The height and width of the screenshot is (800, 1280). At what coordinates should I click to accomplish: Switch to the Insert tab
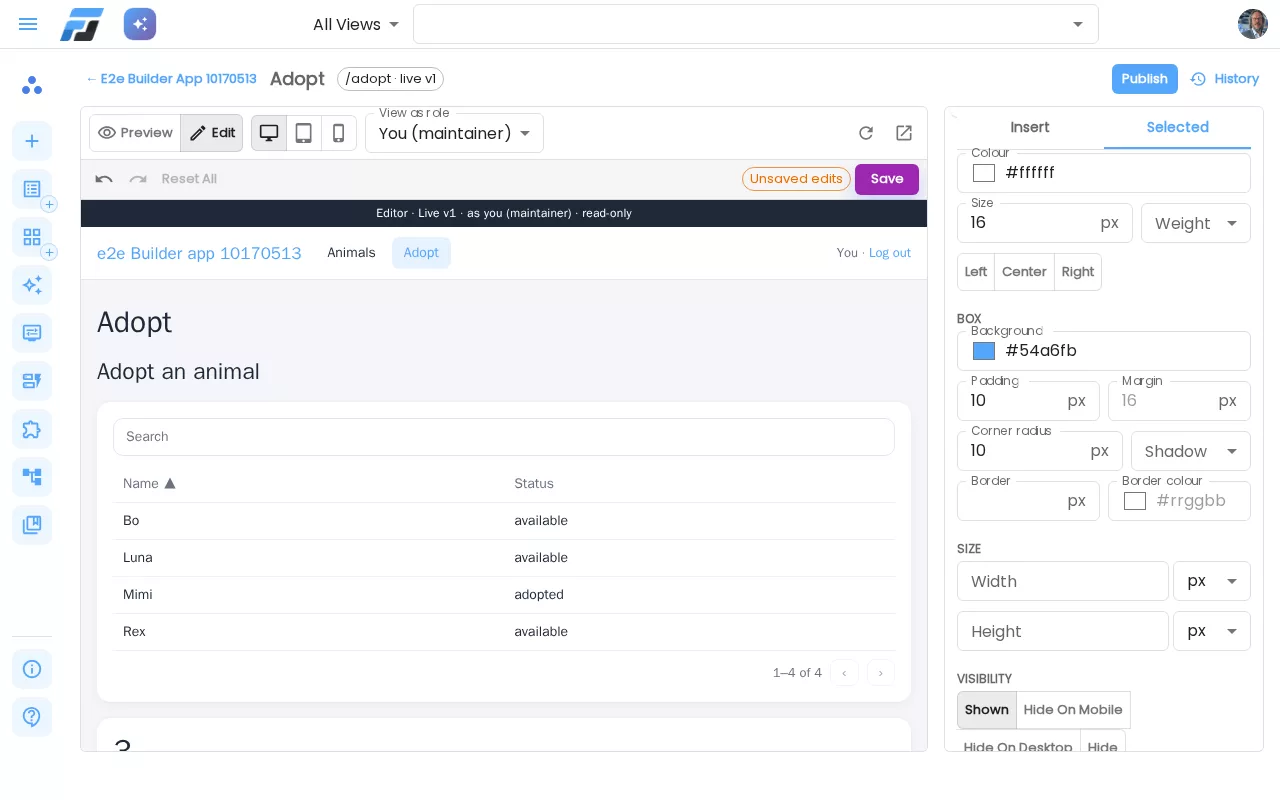point(1030,127)
